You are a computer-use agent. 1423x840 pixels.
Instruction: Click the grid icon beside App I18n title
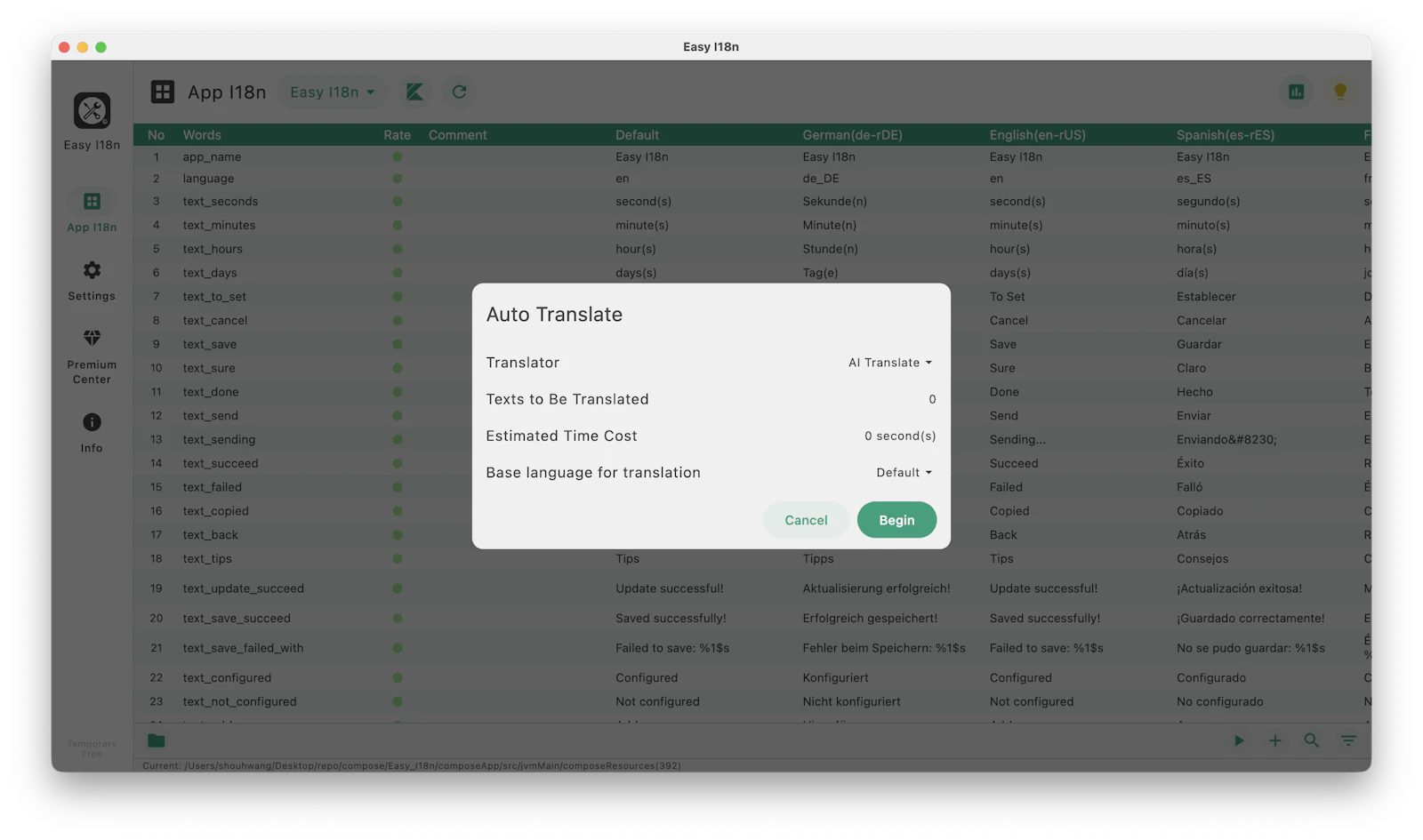click(163, 92)
